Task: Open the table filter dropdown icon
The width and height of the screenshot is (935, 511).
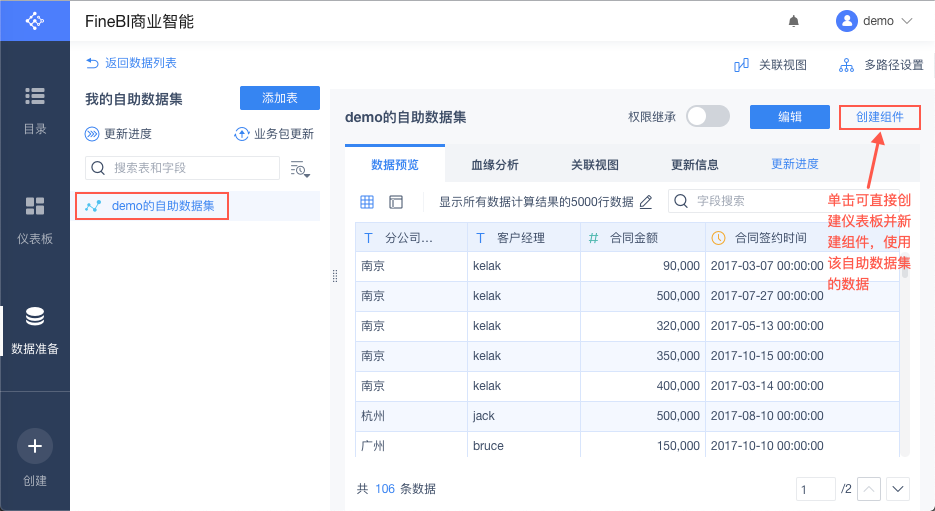Action: [300, 169]
